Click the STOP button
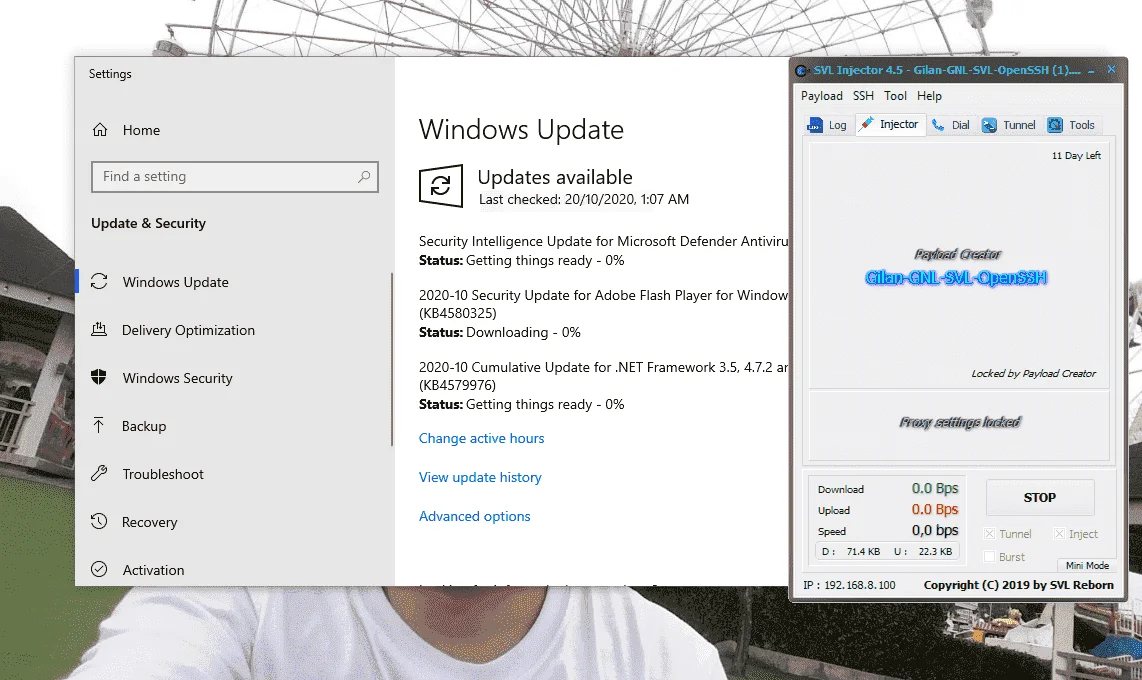Image resolution: width=1142 pixels, height=680 pixels. pos(1040,497)
